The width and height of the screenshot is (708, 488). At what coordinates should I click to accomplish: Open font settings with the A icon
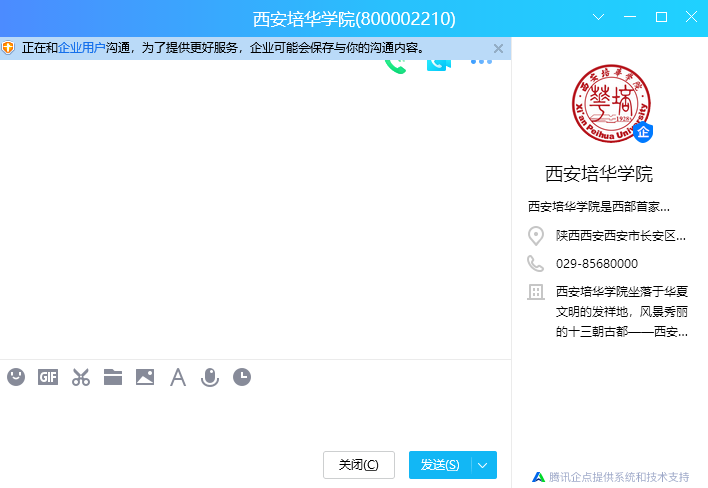178,377
